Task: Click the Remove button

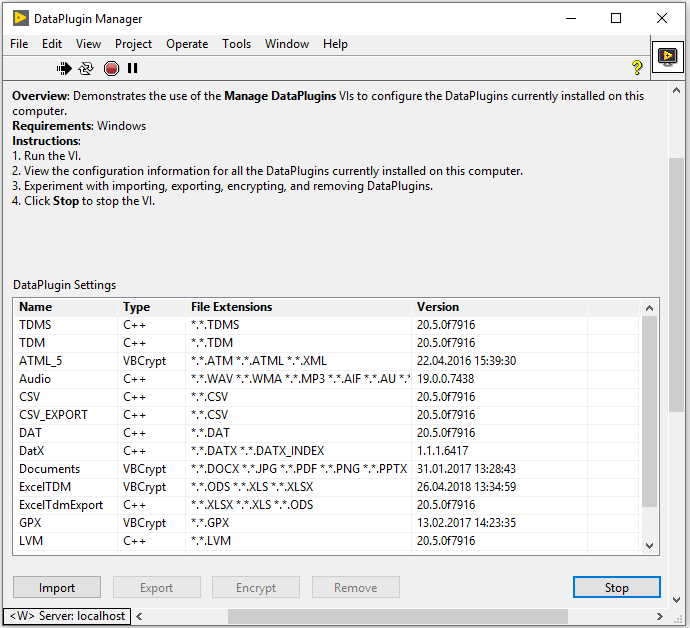Action: coord(356,588)
